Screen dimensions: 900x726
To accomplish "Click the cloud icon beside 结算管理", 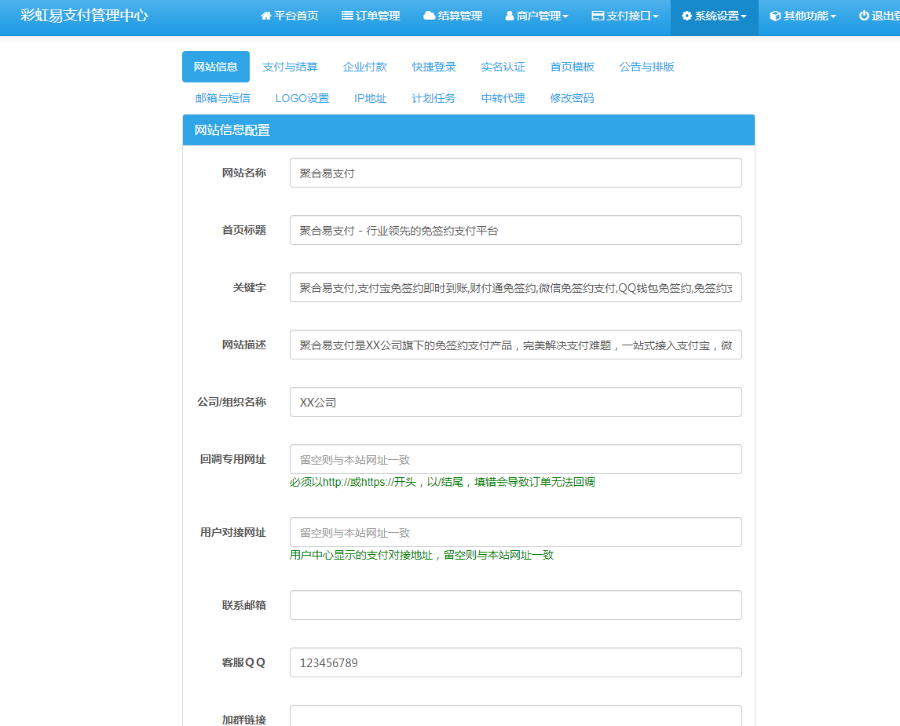I will tap(429, 16).
